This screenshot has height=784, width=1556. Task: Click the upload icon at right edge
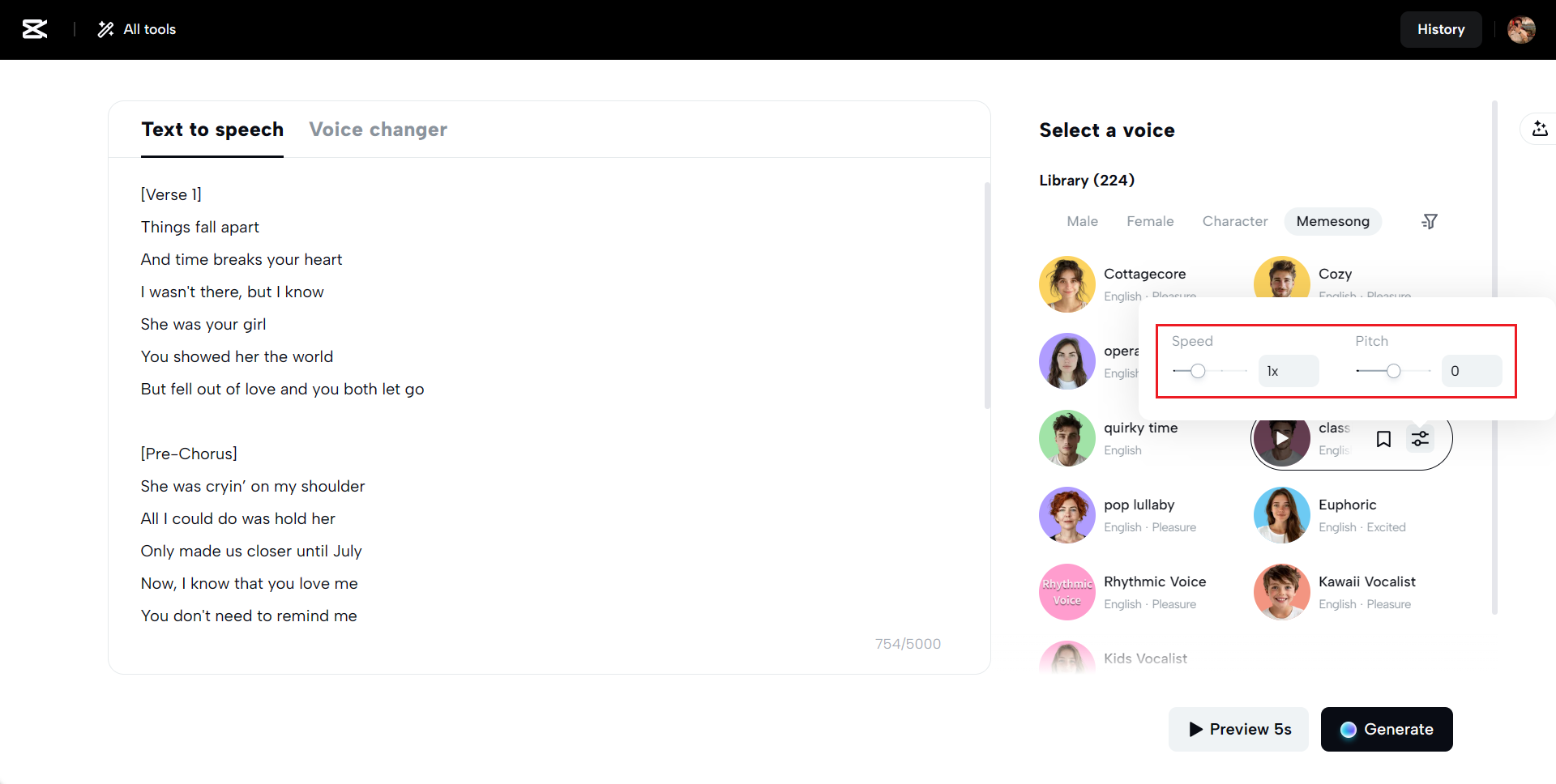(x=1540, y=129)
